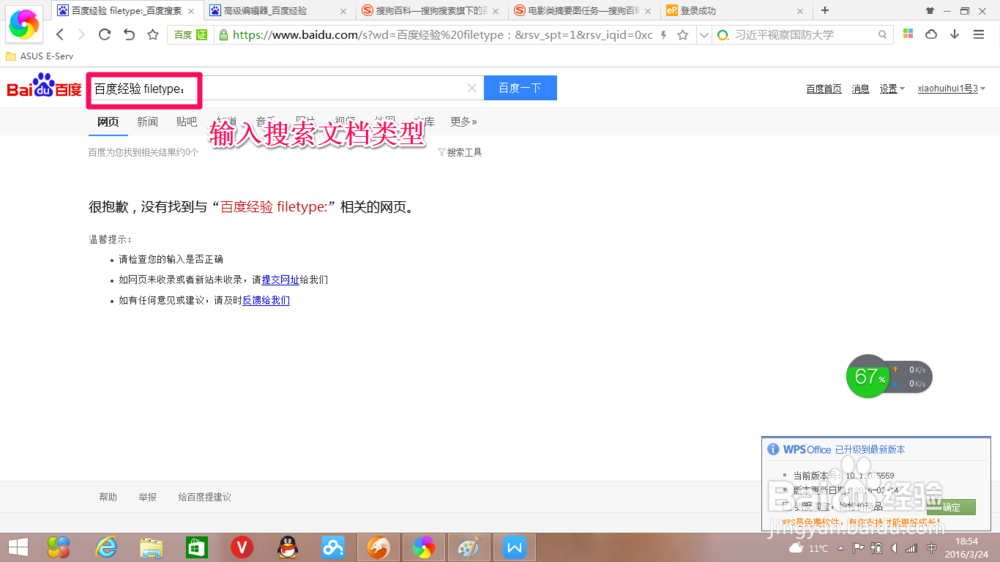Open the colorful apps grid icon
Screen dimensions: 1000x562
point(908,34)
